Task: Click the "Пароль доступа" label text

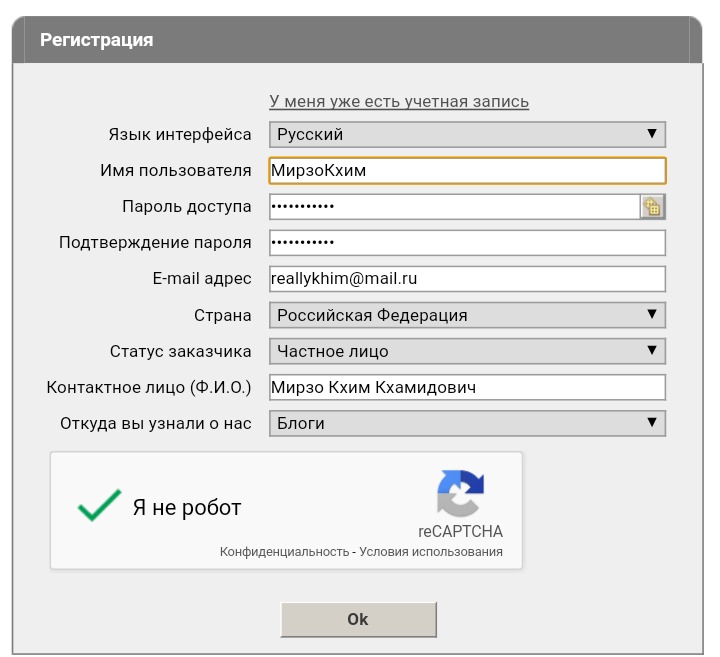Action: (x=186, y=207)
